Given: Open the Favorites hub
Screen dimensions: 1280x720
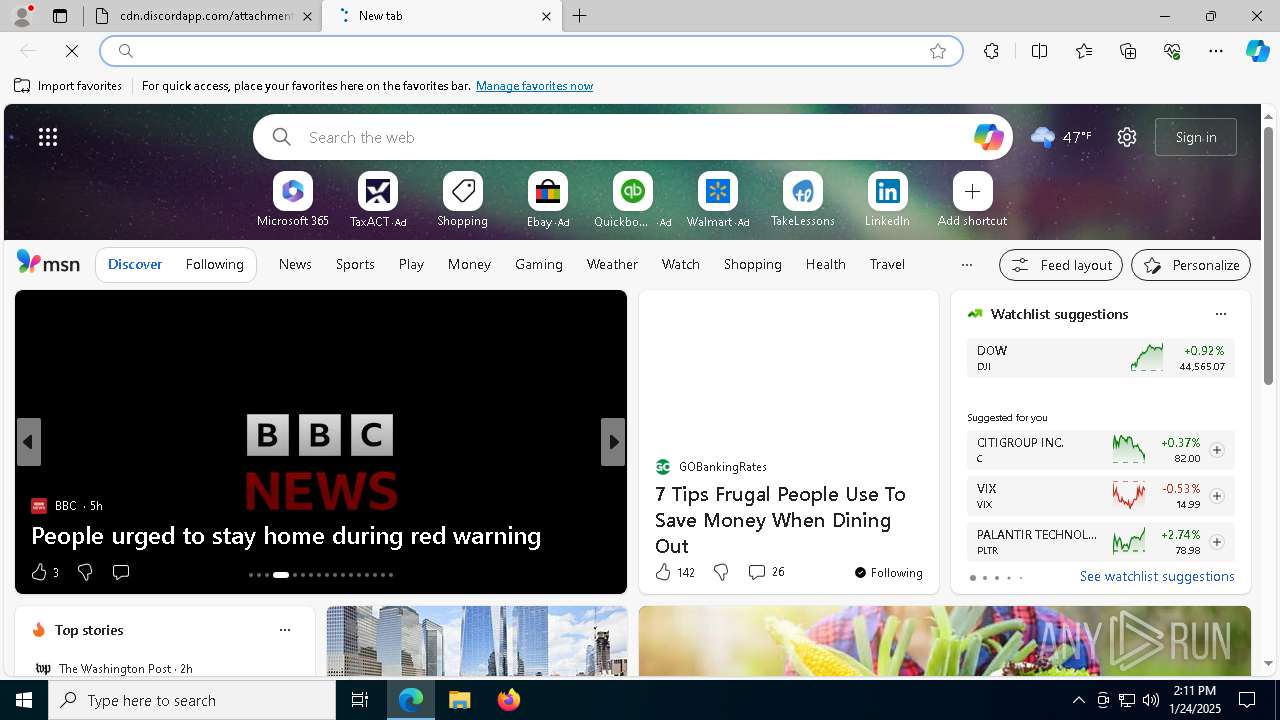Looking at the screenshot, I should 1084,51.
